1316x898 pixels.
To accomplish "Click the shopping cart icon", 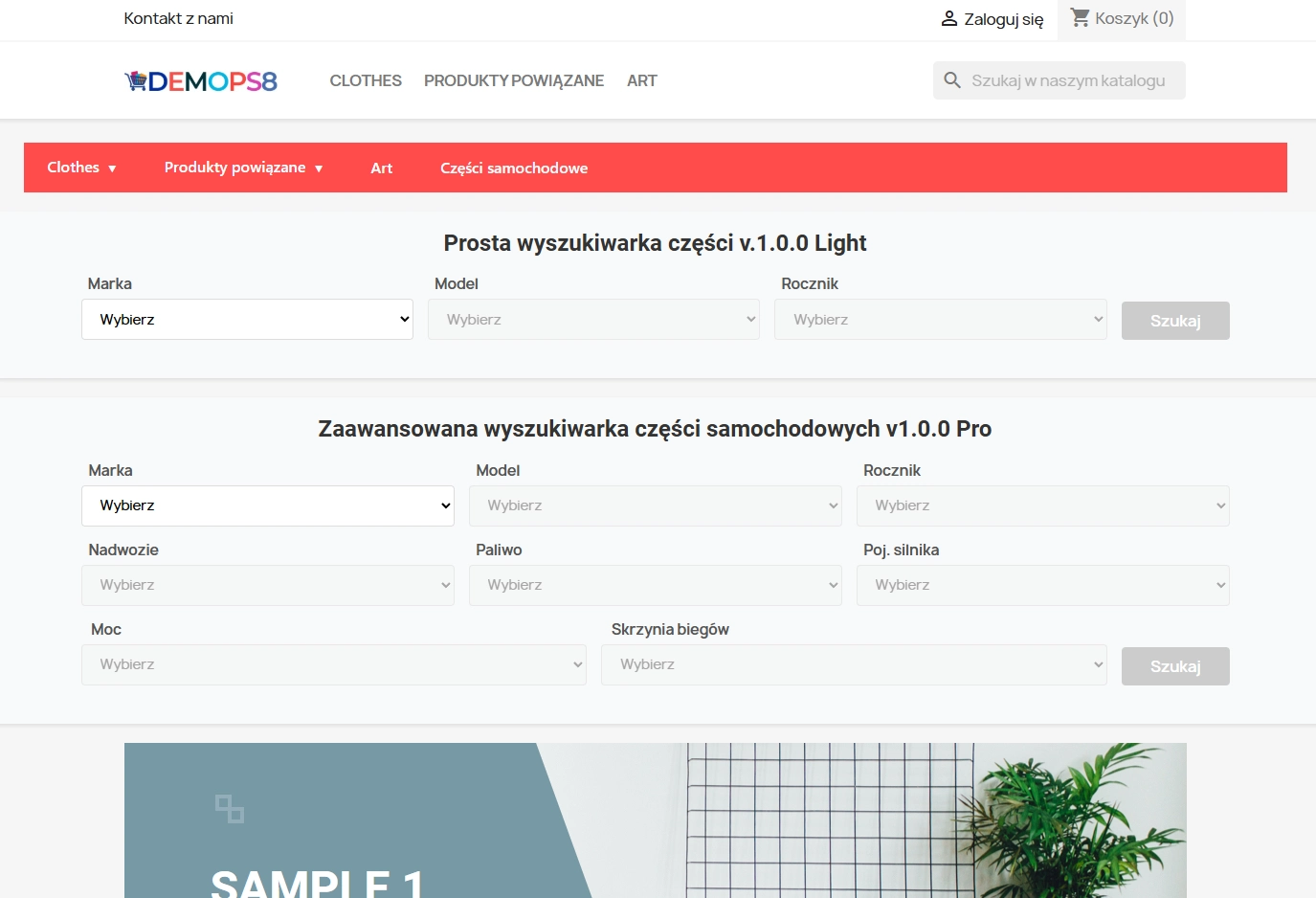I will coord(1080,17).
